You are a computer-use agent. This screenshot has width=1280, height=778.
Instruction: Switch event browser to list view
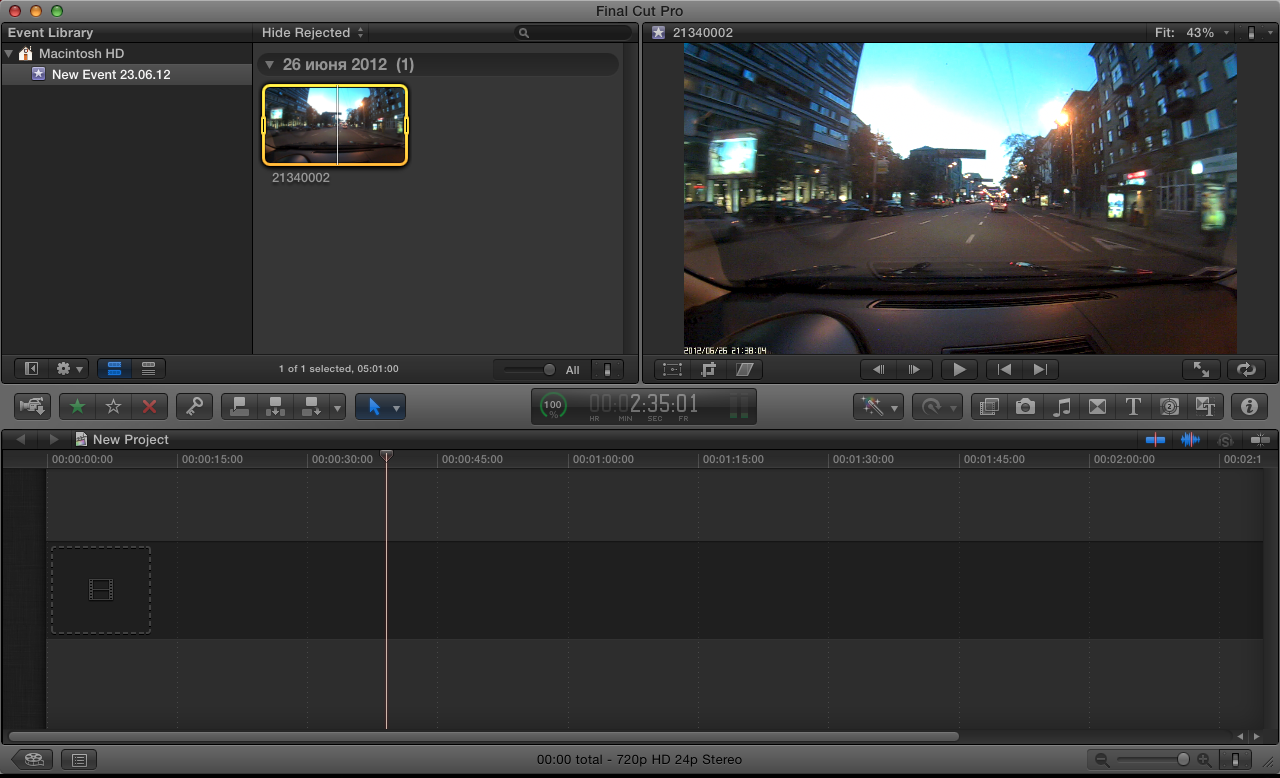pos(148,369)
